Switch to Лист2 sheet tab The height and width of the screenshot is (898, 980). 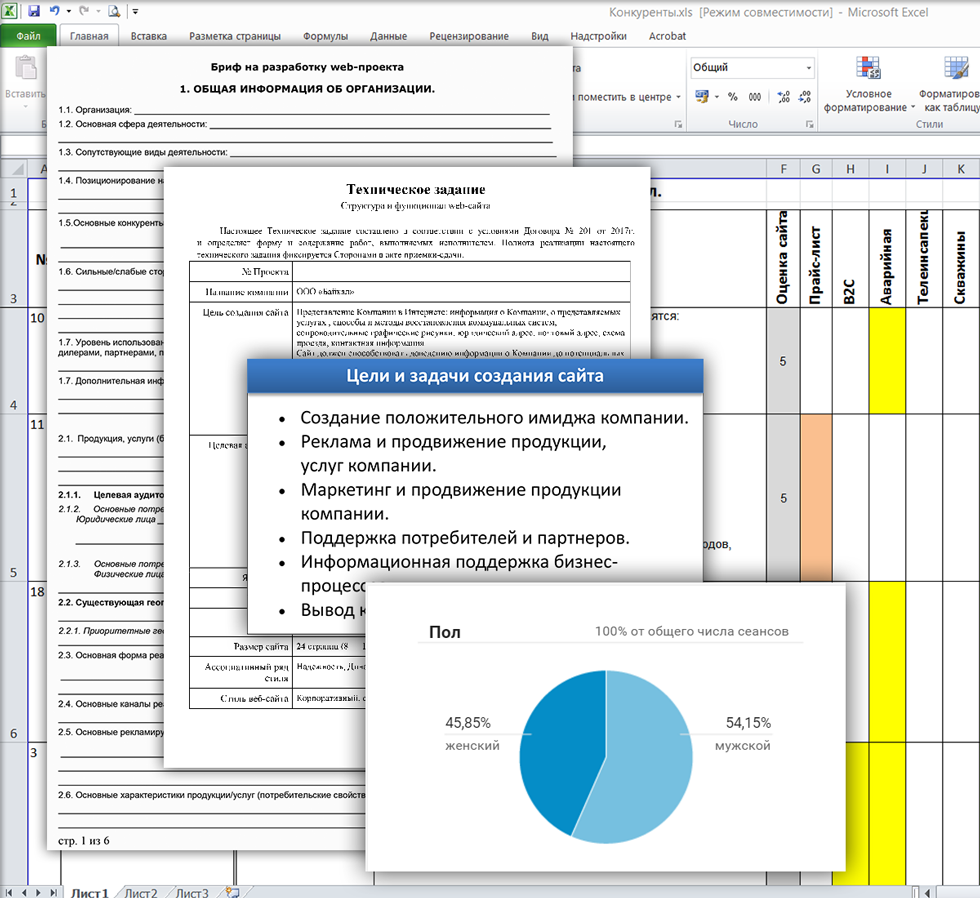tap(141, 892)
